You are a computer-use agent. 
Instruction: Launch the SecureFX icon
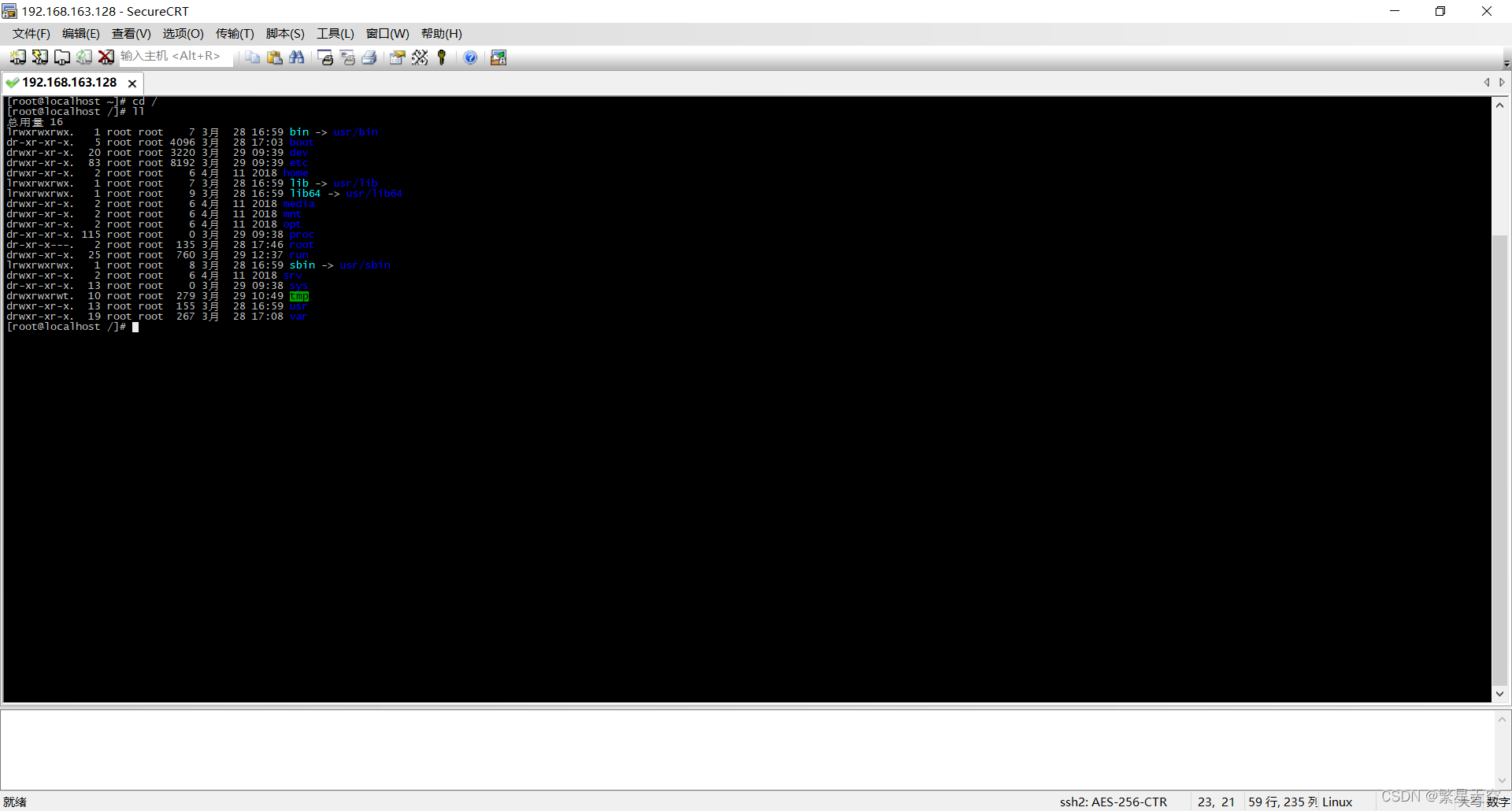pyautogui.click(x=498, y=57)
